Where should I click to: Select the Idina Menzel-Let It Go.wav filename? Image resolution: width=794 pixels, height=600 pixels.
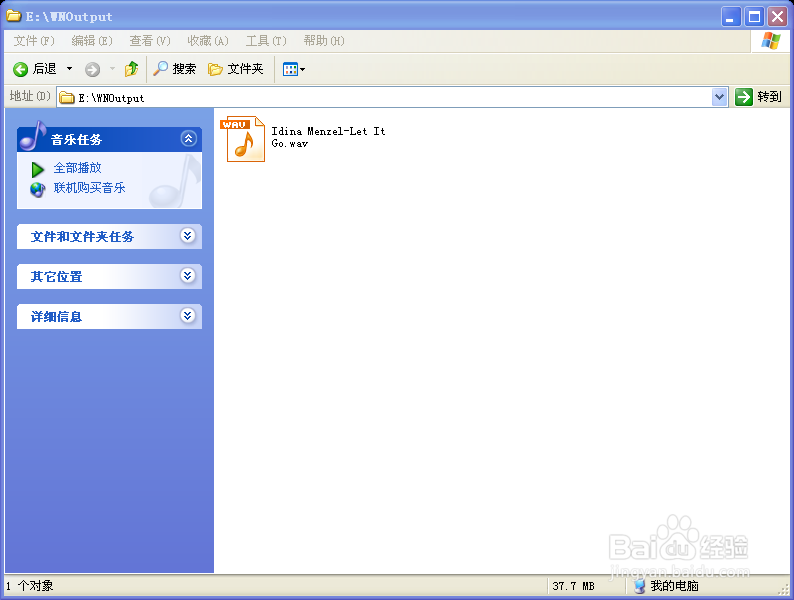coord(328,137)
